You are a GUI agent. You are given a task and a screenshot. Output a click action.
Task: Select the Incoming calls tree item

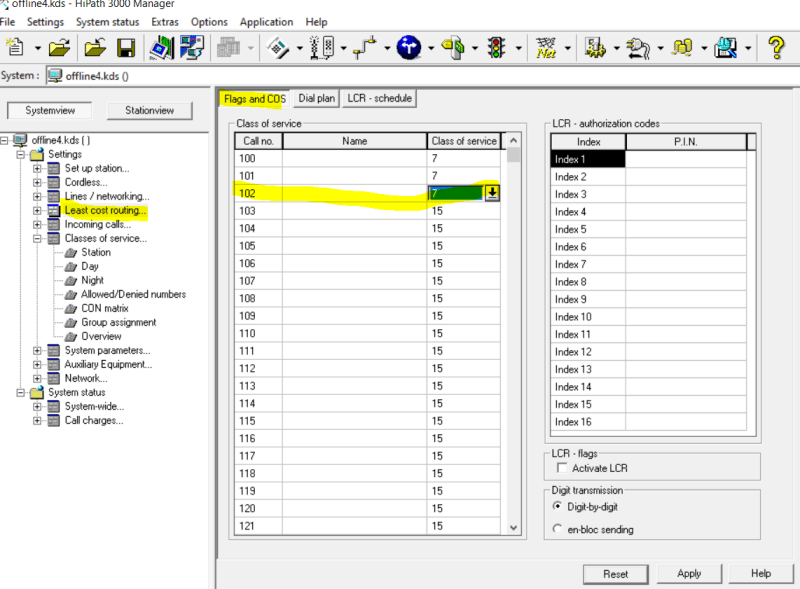97,224
